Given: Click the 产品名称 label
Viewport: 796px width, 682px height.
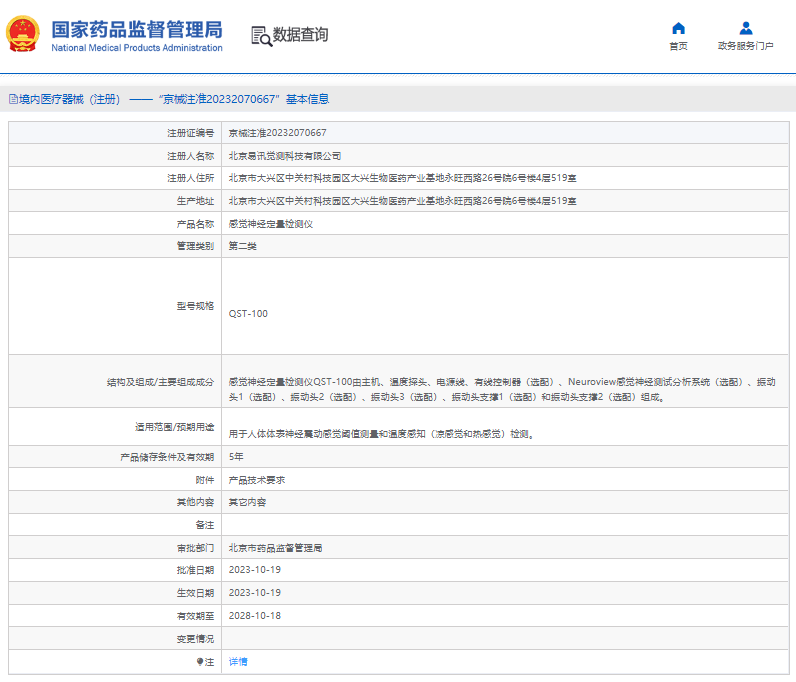Looking at the screenshot, I should click(195, 224).
